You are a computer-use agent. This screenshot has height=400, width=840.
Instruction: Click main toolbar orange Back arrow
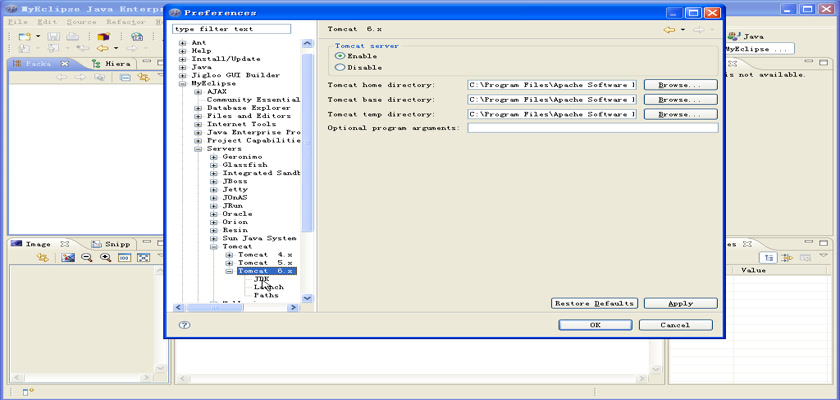(102, 48)
